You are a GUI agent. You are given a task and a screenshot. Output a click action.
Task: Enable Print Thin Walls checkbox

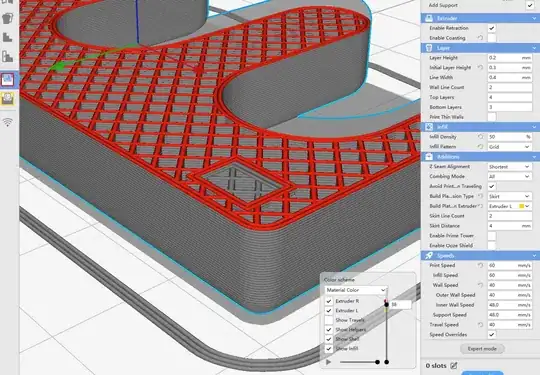492,117
